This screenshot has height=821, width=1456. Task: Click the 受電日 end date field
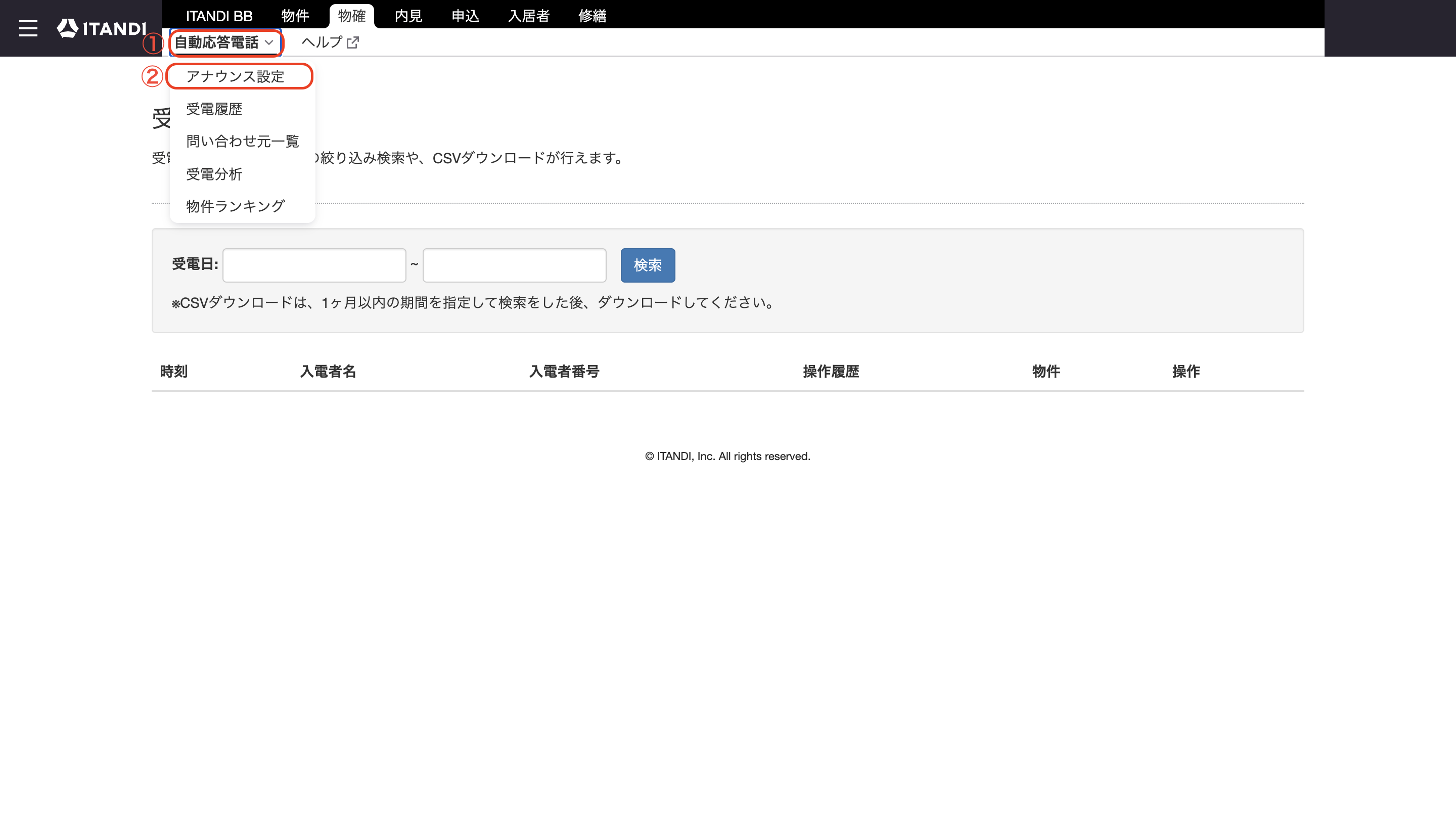coord(514,265)
